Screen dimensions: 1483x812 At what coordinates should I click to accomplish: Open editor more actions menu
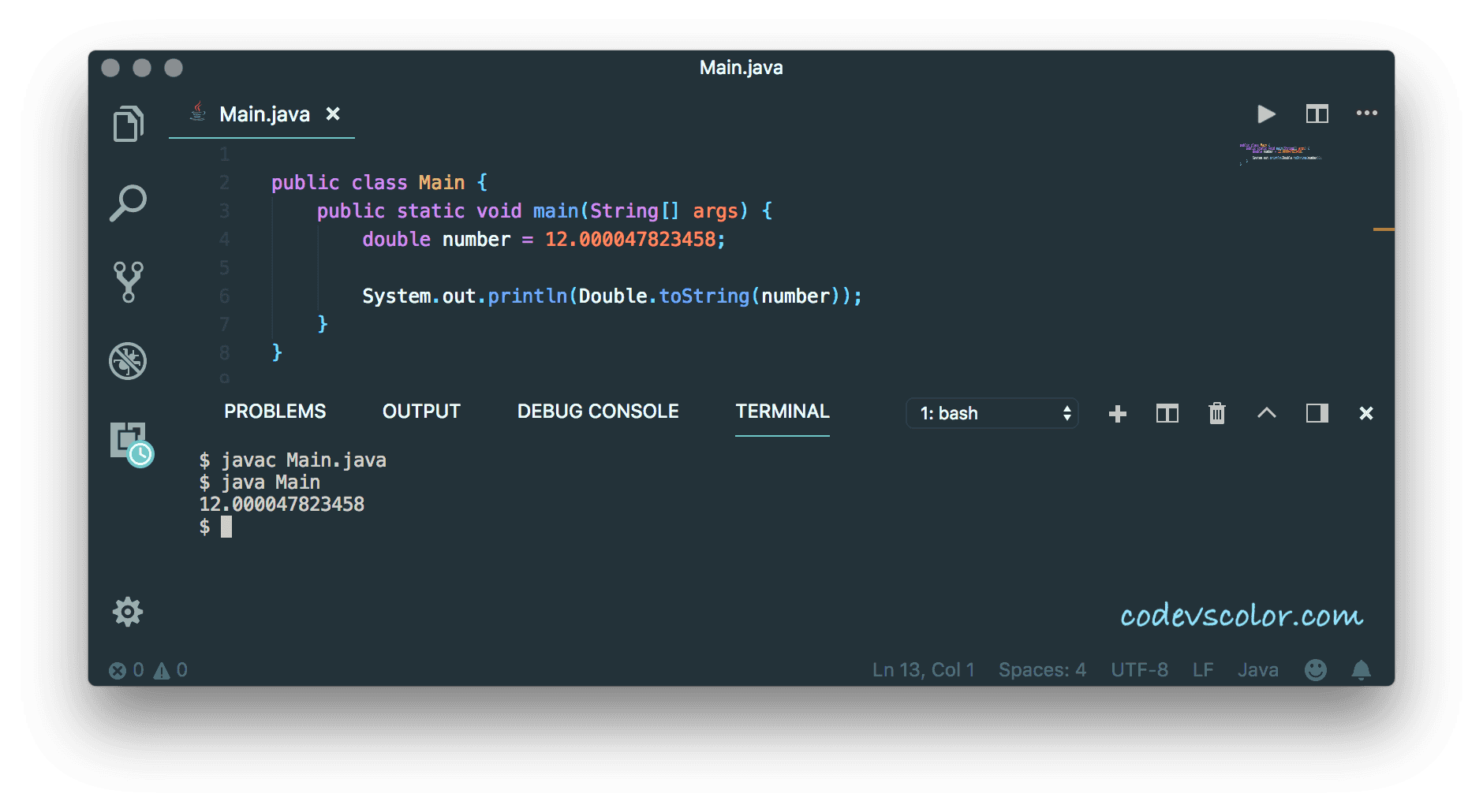click(x=1367, y=114)
